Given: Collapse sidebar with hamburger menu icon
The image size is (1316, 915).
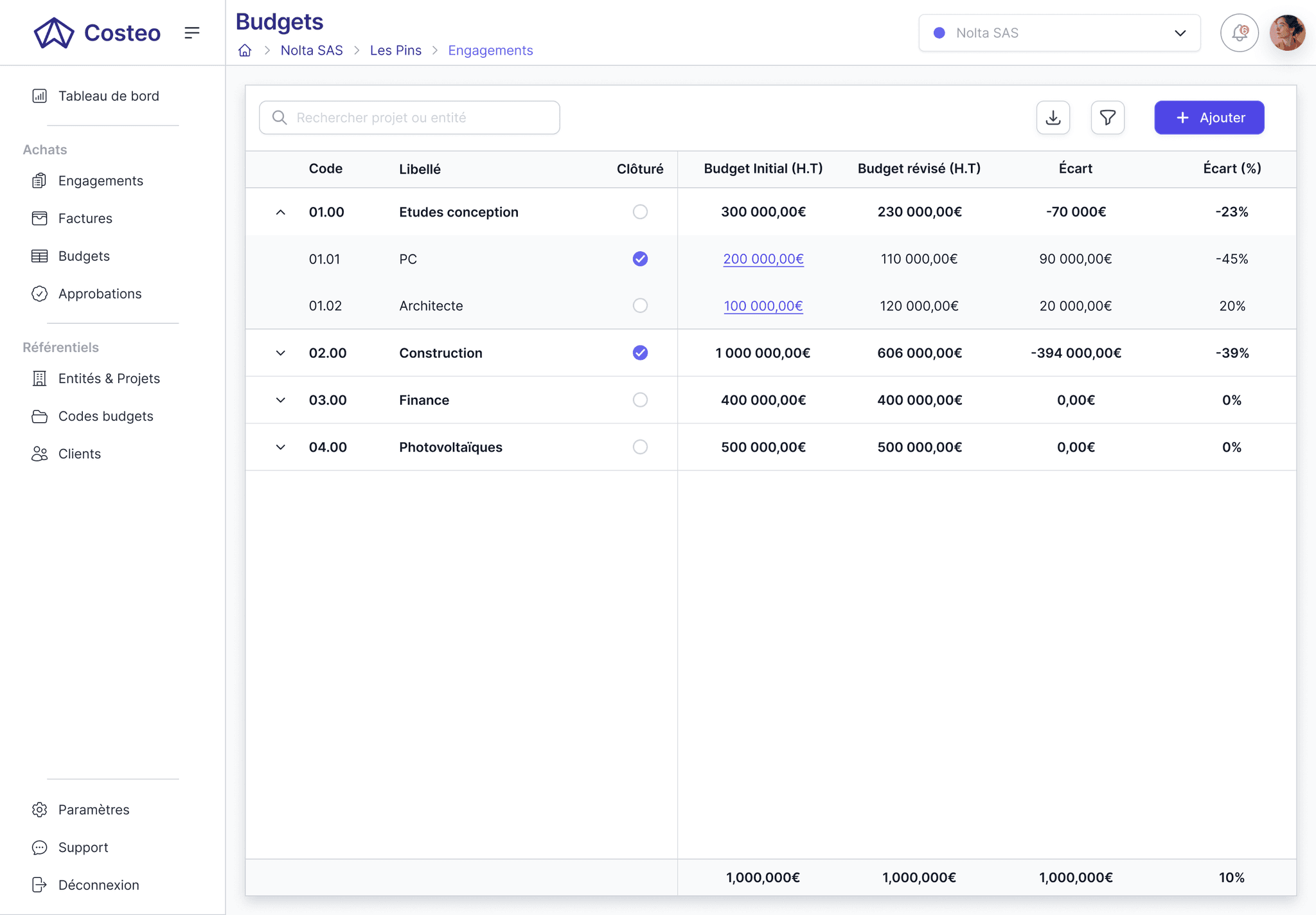Looking at the screenshot, I should pyautogui.click(x=191, y=33).
